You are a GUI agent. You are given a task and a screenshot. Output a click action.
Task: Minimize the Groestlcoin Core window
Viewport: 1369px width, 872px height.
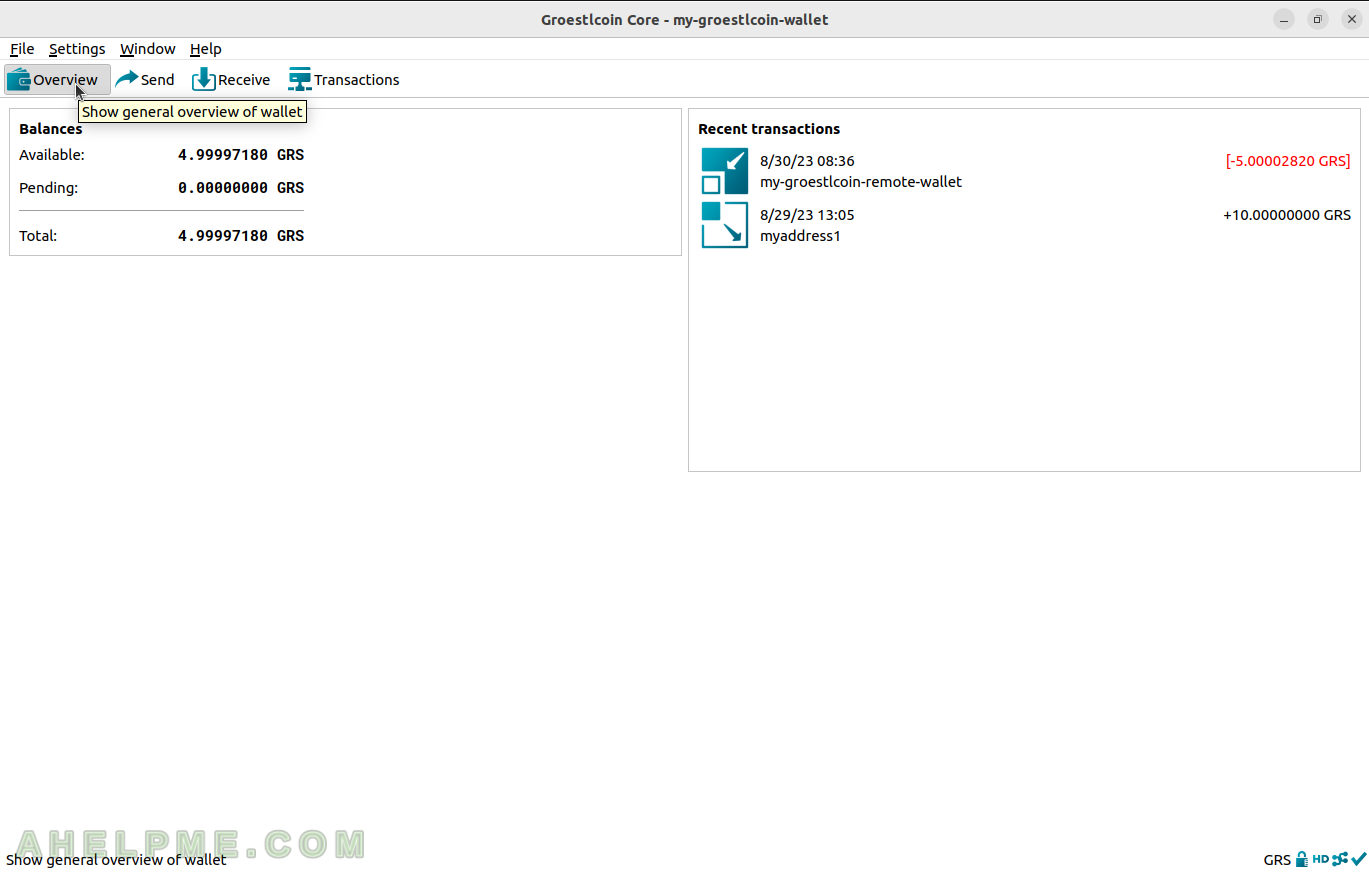coord(1284,19)
